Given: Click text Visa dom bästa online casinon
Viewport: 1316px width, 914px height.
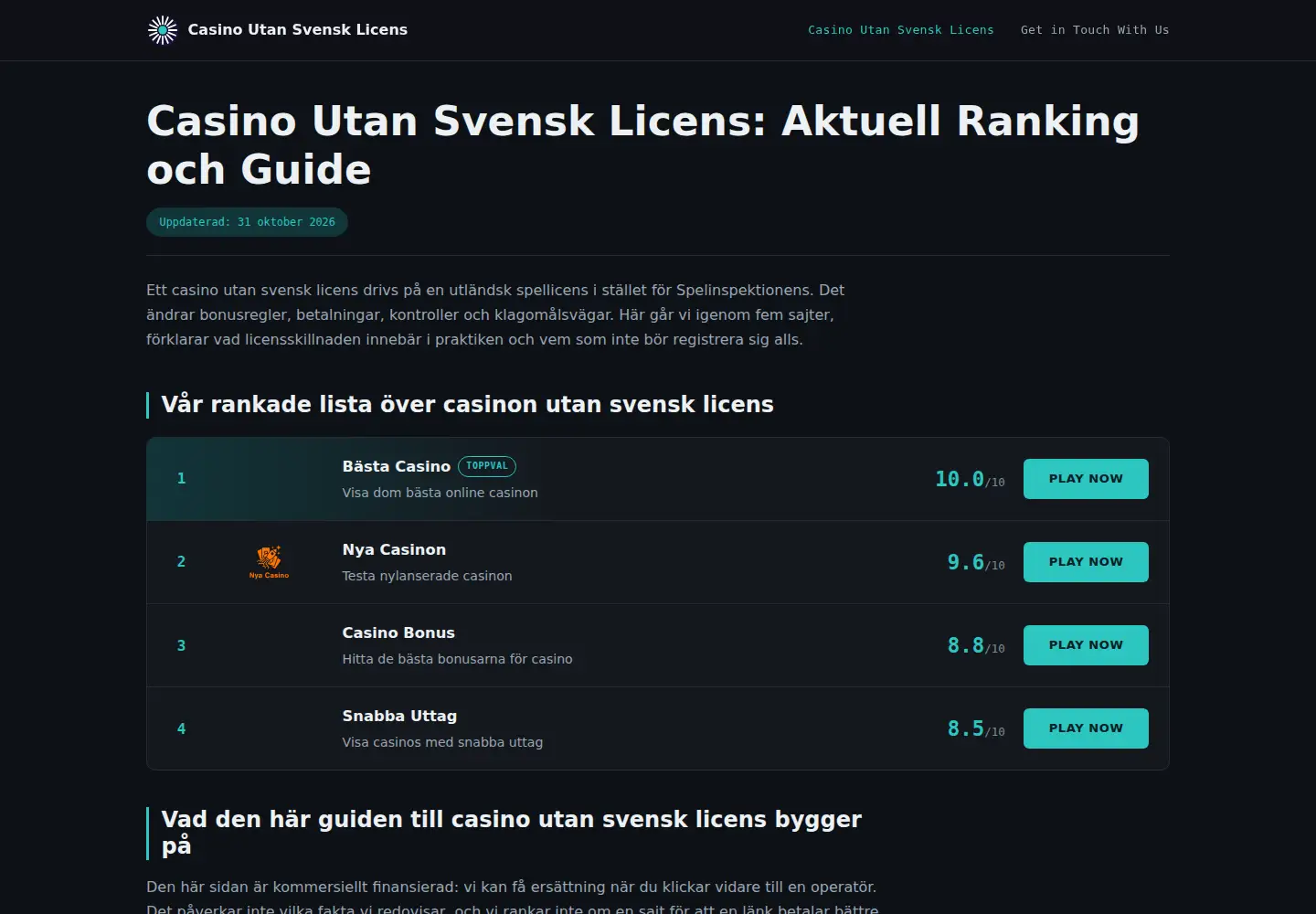Looking at the screenshot, I should [440, 493].
